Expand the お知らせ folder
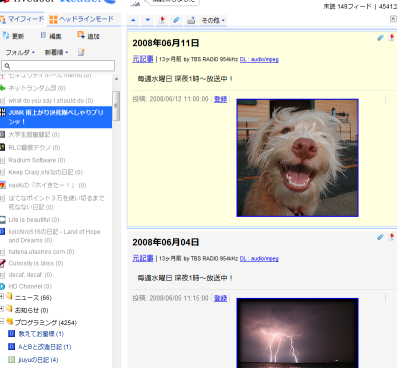The width and height of the screenshot is (397, 368). (2, 309)
